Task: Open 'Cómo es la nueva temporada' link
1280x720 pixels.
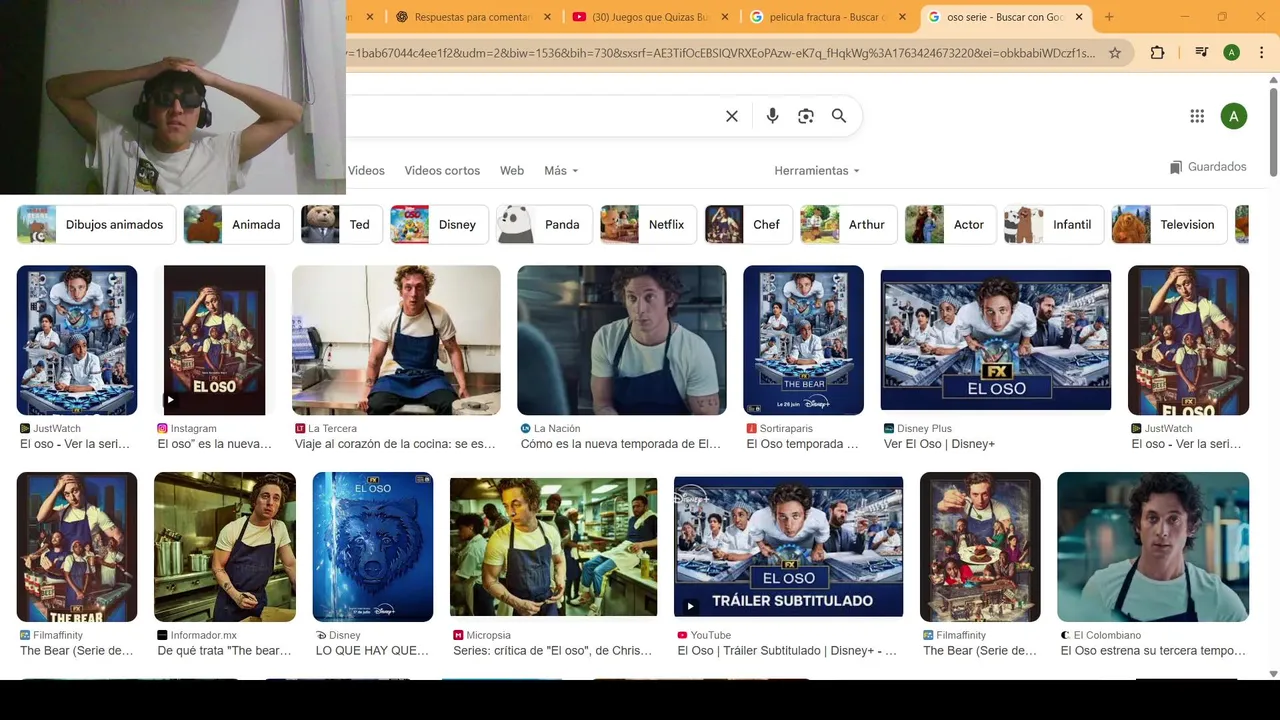Action: [620, 444]
